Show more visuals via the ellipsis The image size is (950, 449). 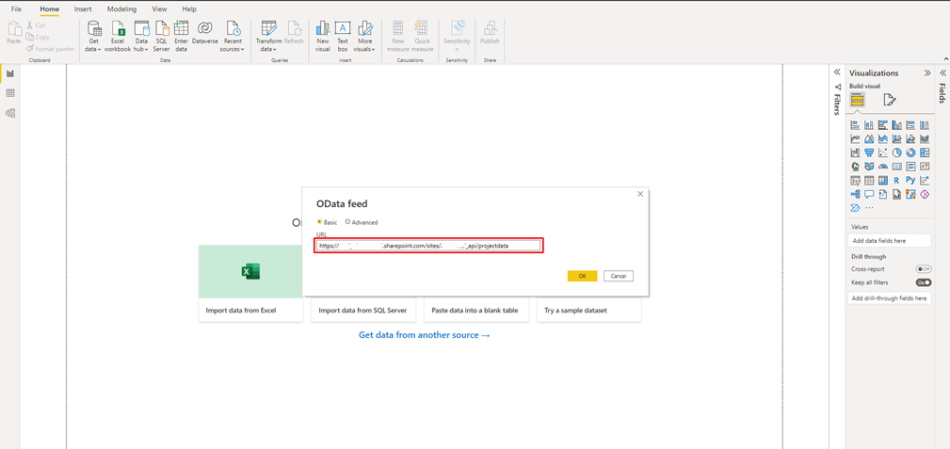click(x=869, y=208)
